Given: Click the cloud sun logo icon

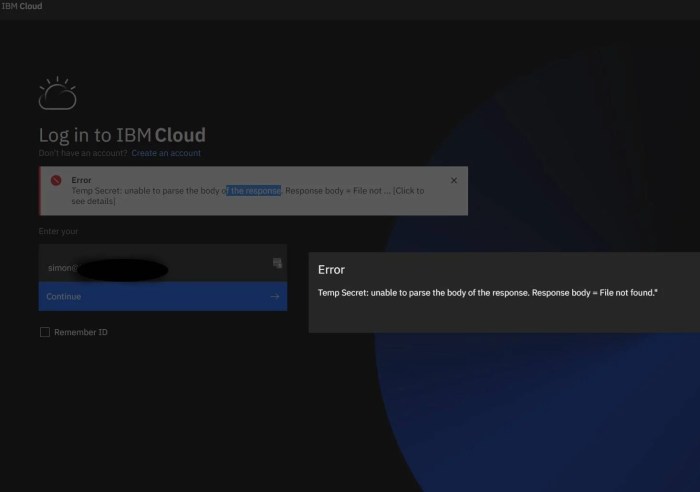Looking at the screenshot, I should [x=58, y=93].
